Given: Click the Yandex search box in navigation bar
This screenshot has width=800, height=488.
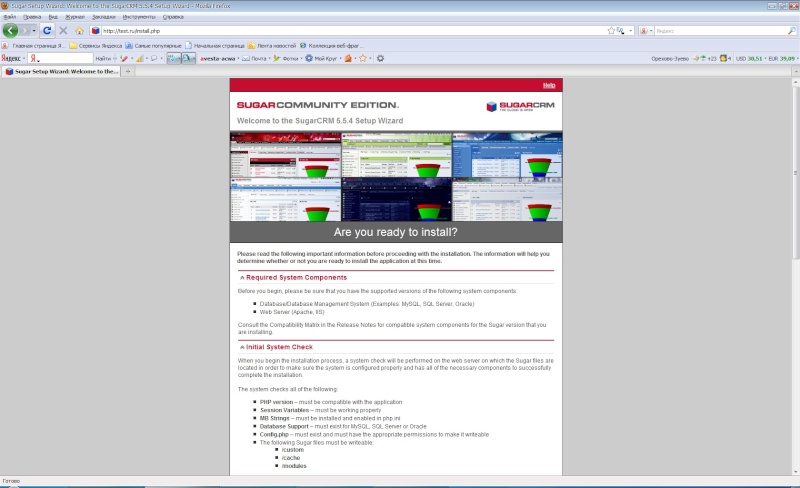Looking at the screenshot, I should click(x=720, y=31).
